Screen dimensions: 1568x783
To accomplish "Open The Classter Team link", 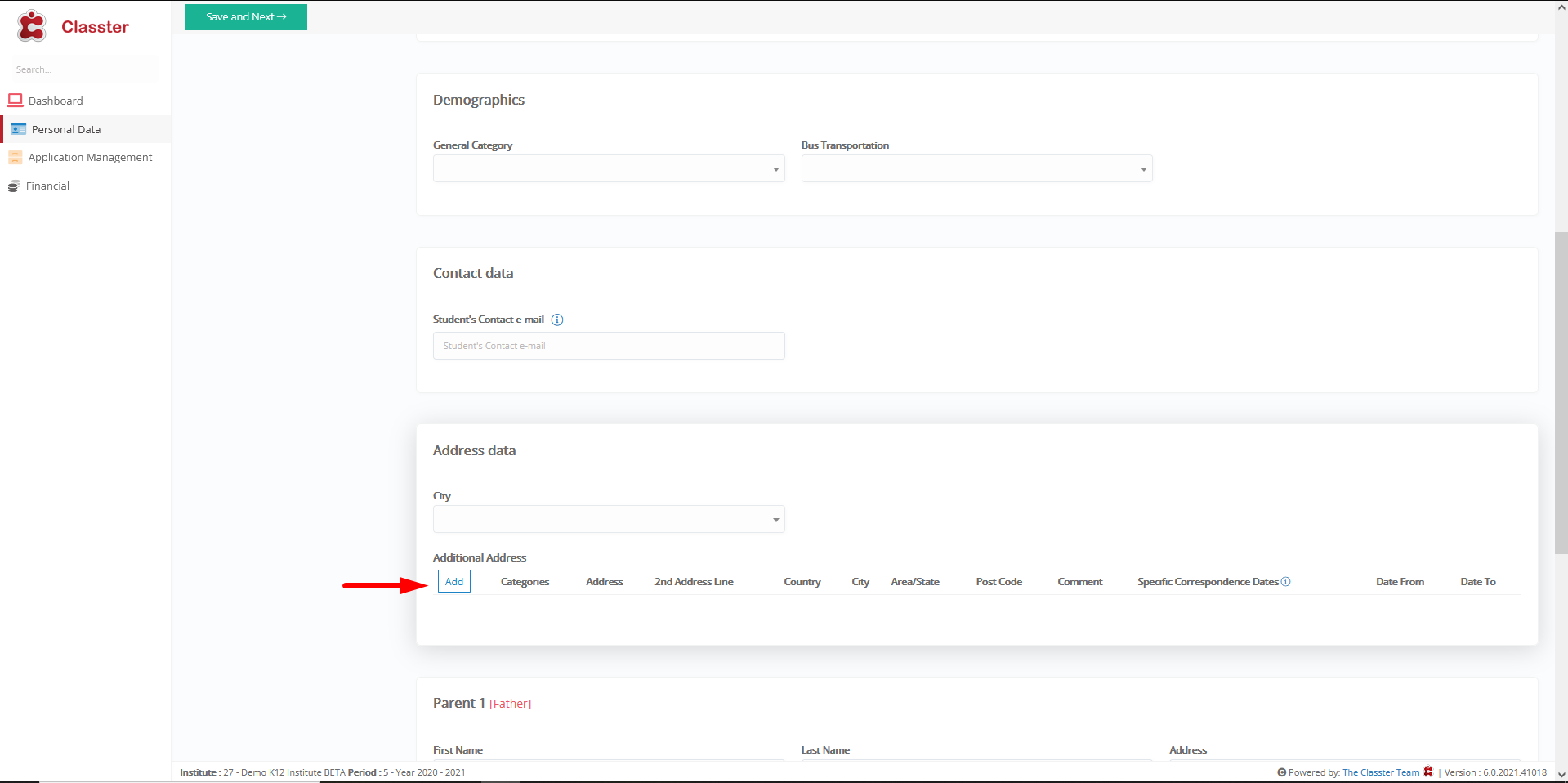I will coord(1381,772).
